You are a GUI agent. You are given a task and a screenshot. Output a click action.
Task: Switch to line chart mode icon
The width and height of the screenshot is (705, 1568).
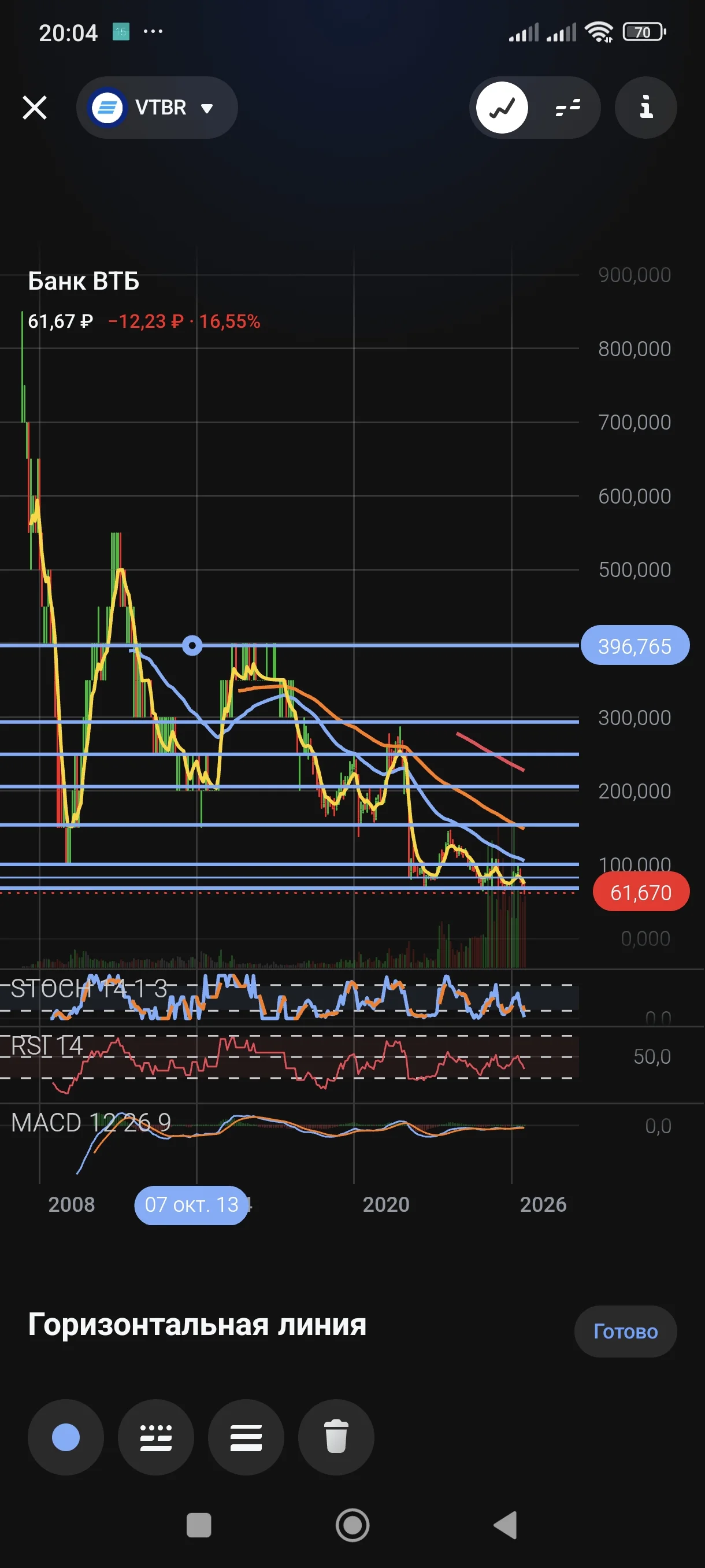click(502, 108)
